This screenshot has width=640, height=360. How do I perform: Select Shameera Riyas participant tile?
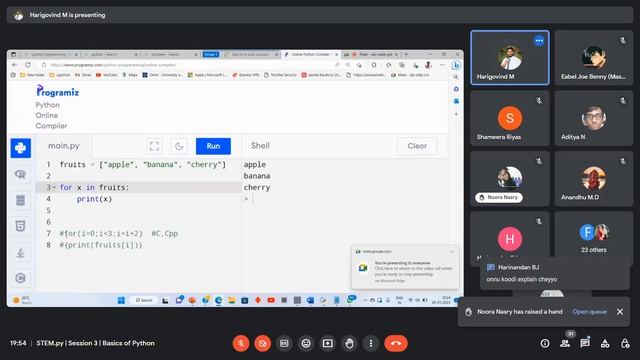coord(510,118)
